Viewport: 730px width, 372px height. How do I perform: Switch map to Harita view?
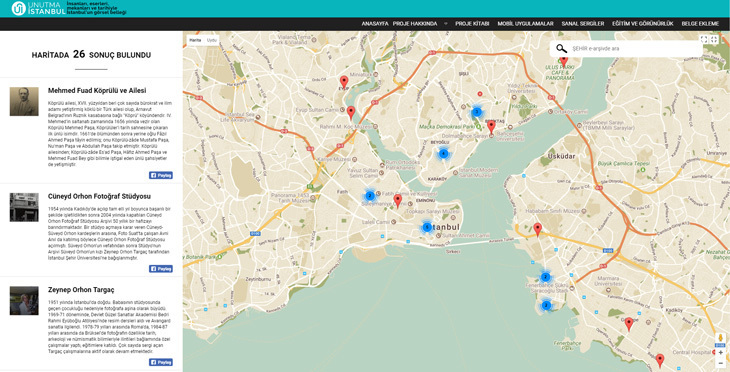pos(195,41)
